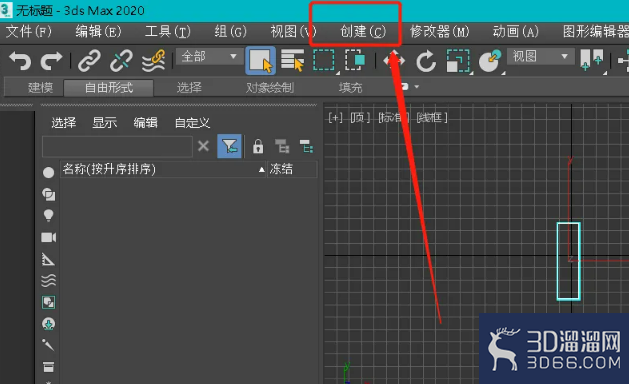The image size is (629, 384).
Task: Toggle display of XRefs download icon
Action: coord(49,324)
